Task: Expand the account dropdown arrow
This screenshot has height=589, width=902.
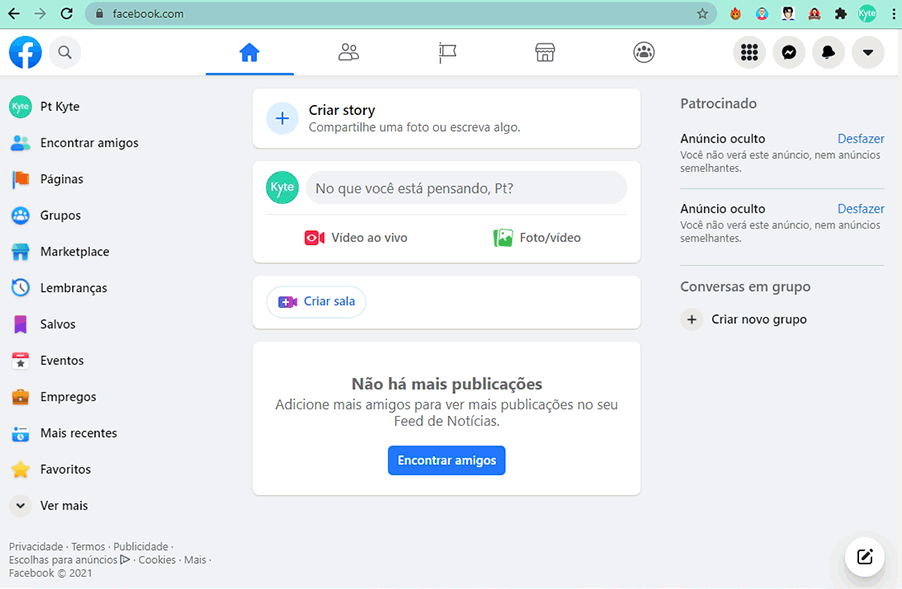Action: coord(868,52)
